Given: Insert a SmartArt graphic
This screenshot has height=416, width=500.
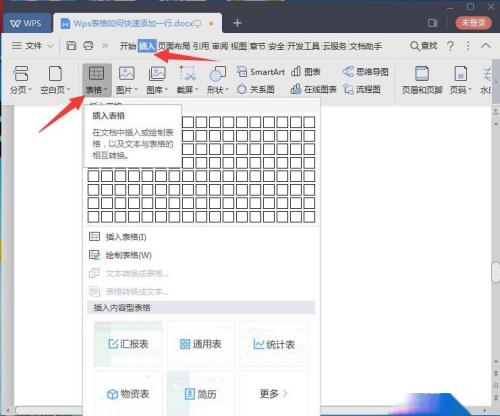Looking at the screenshot, I should click(x=261, y=72).
